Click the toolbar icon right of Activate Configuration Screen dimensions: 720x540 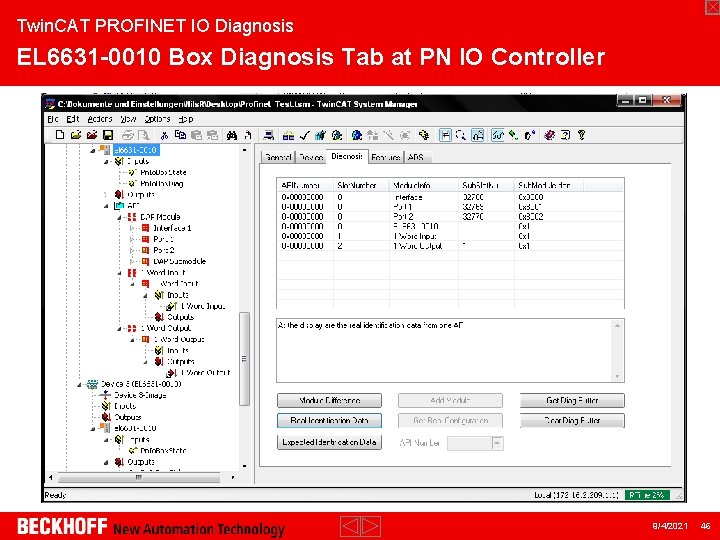coord(337,135)
